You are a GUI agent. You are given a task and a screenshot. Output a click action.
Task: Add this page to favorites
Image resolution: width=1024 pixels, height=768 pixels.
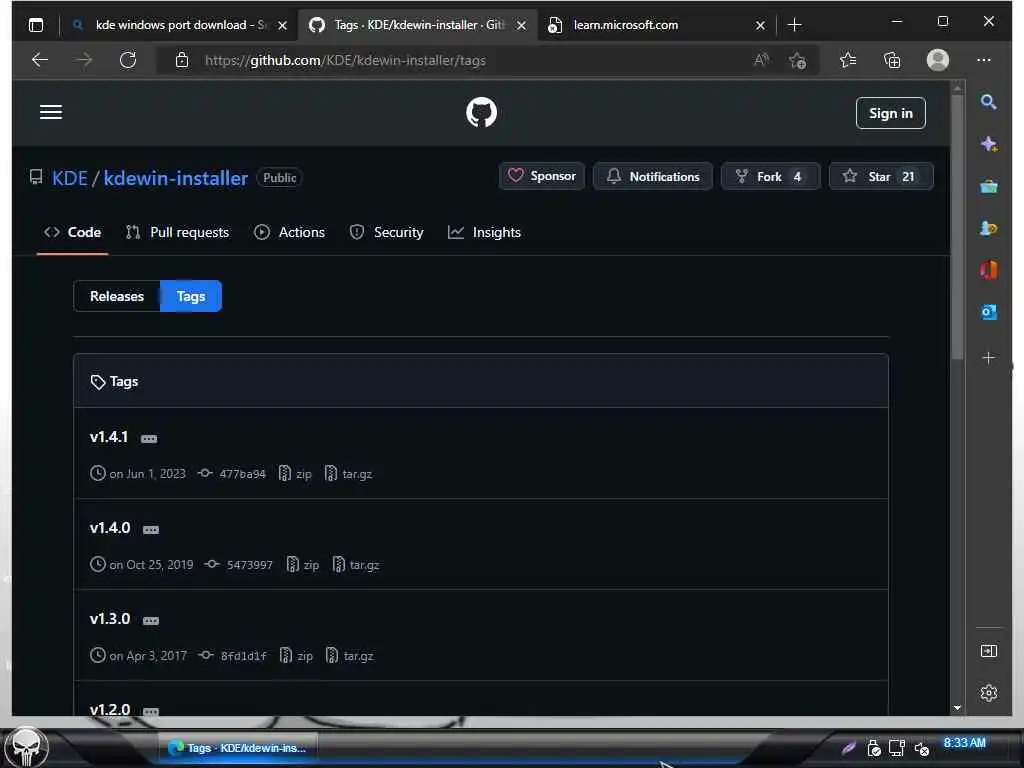[797, 61]
